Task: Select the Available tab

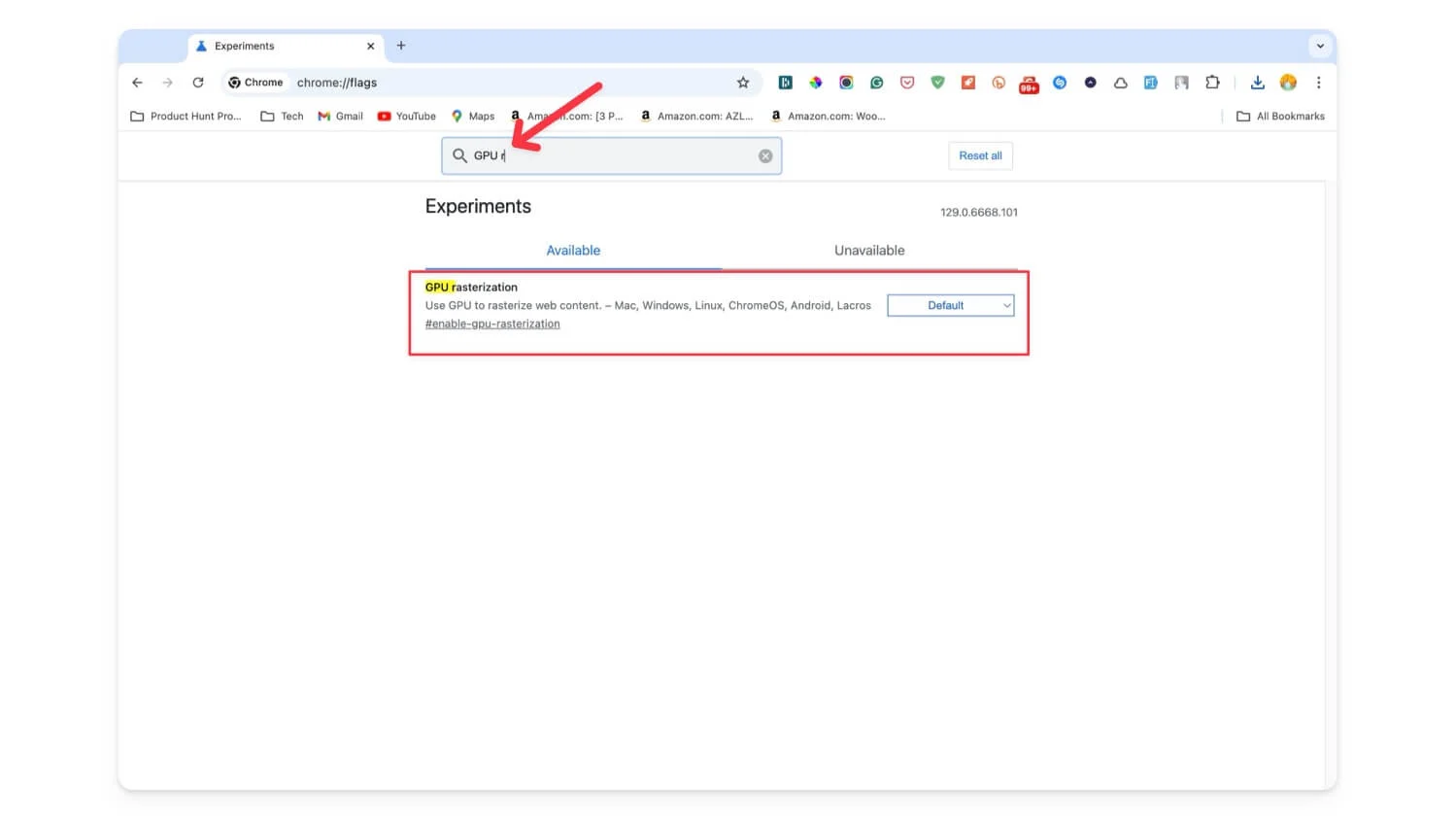Action: pos(573,251)
